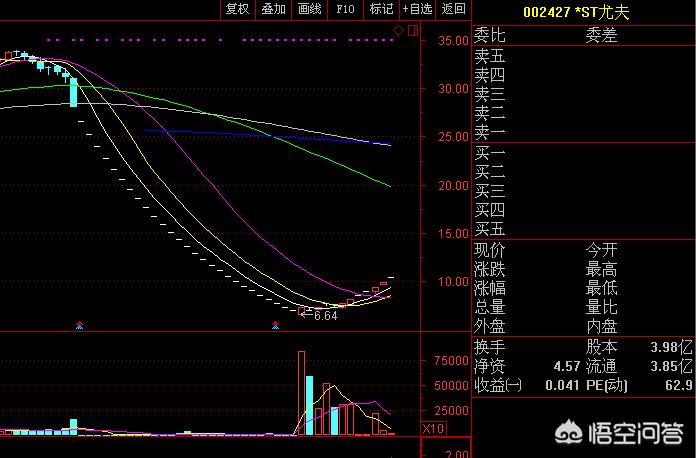Click the X10 volume scale box
Viewport: 696px width, 458px height.
point(433,429)
